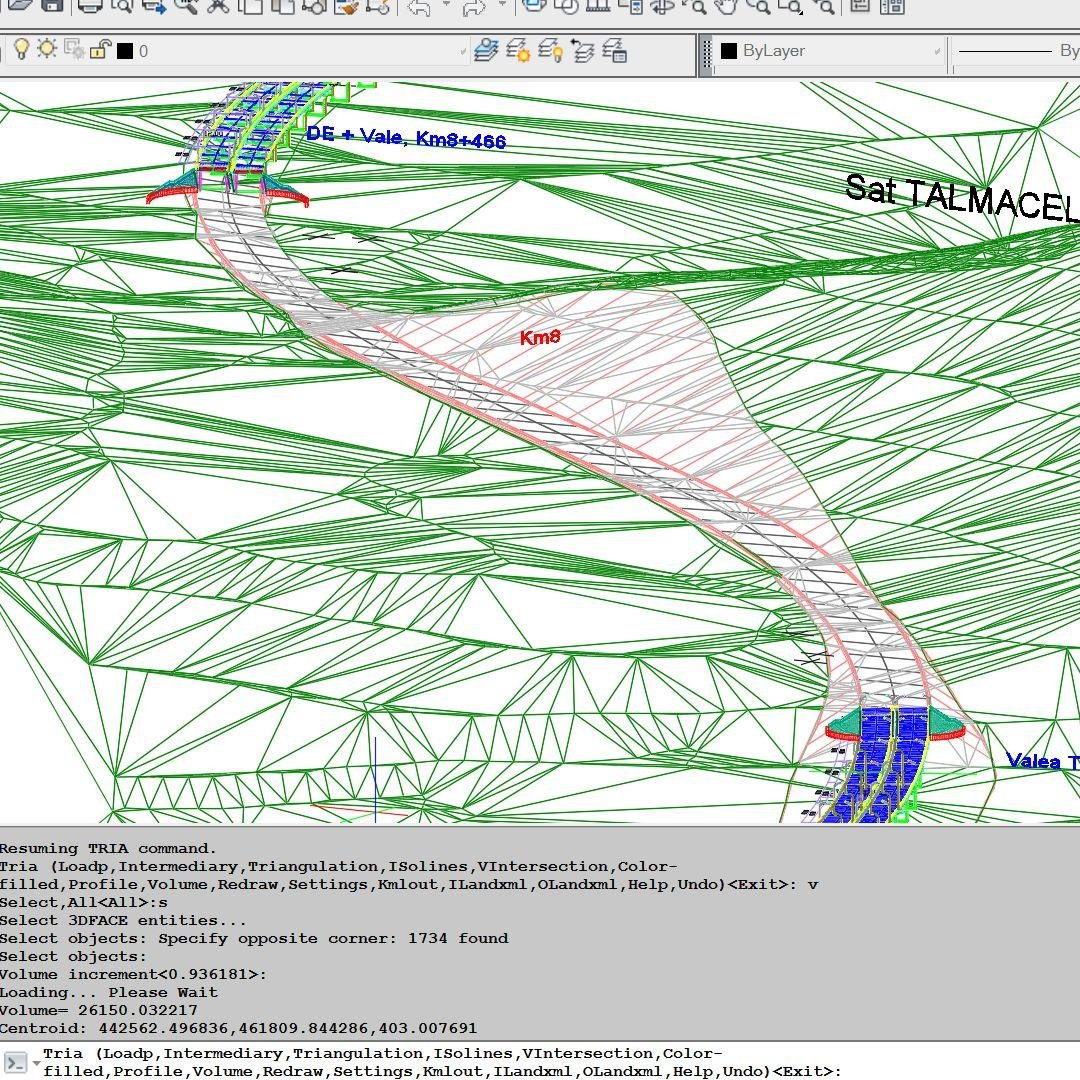The height and width of the screenshot is (1080, 1080).
Task: Open the Properties palette icon
Action: [x=860, y=9]
